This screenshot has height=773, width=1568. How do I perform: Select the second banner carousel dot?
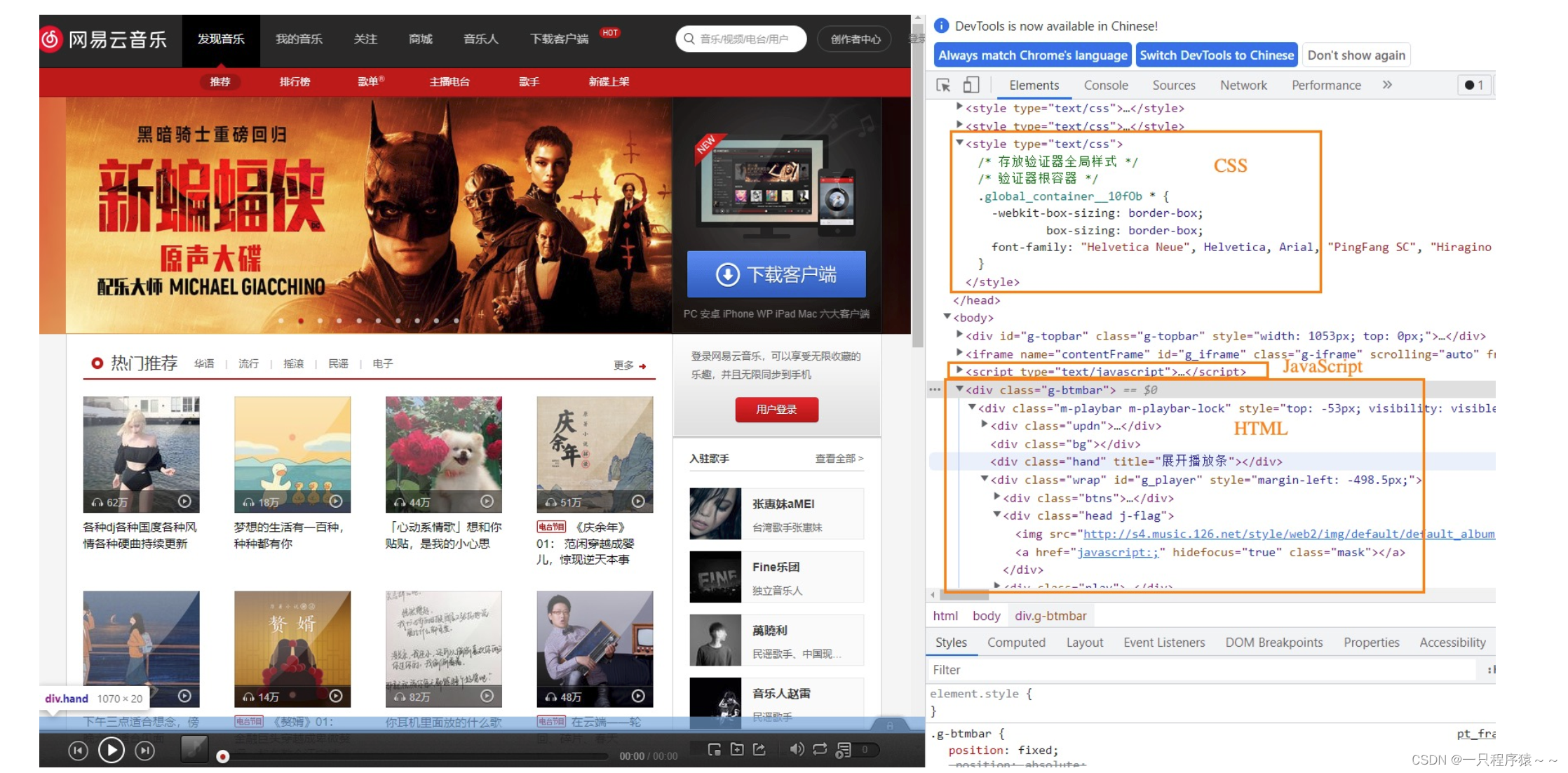point(301,321)
